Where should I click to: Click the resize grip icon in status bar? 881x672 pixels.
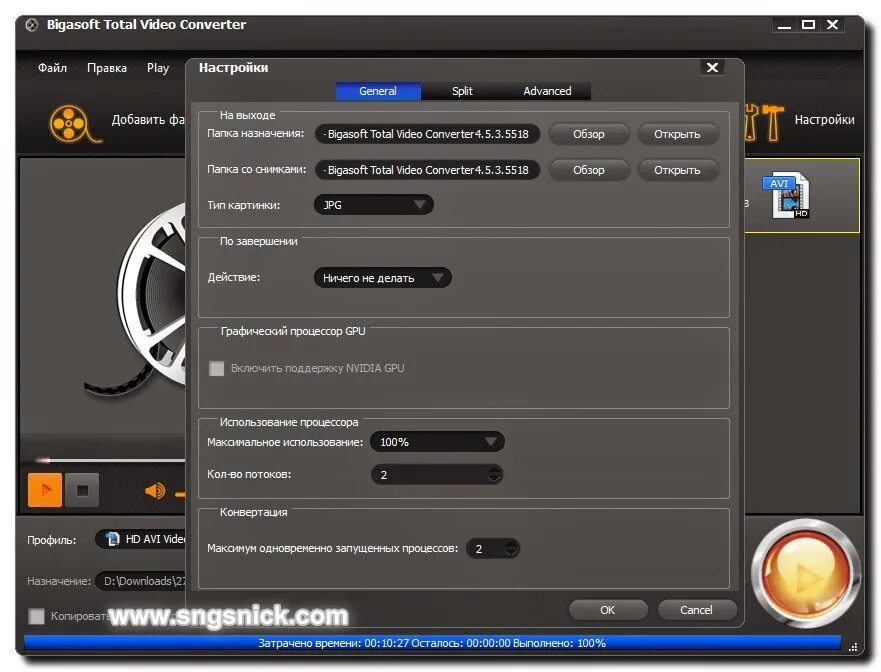852,647
